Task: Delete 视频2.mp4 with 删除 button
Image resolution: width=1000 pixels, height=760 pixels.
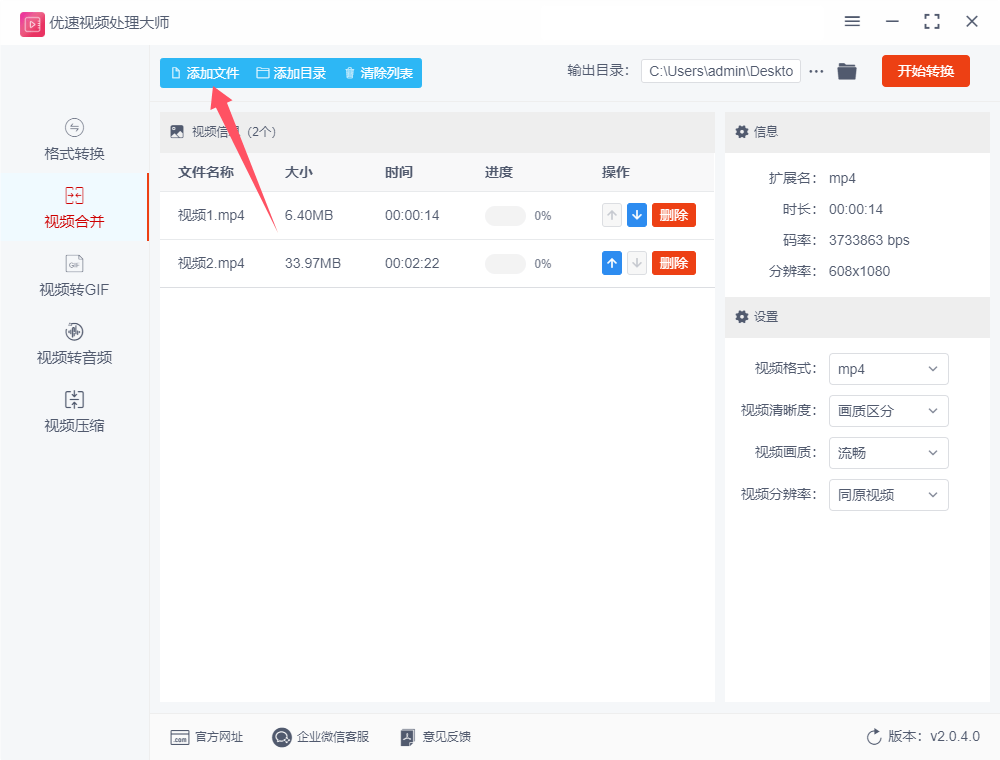Action: click(673, 263)
